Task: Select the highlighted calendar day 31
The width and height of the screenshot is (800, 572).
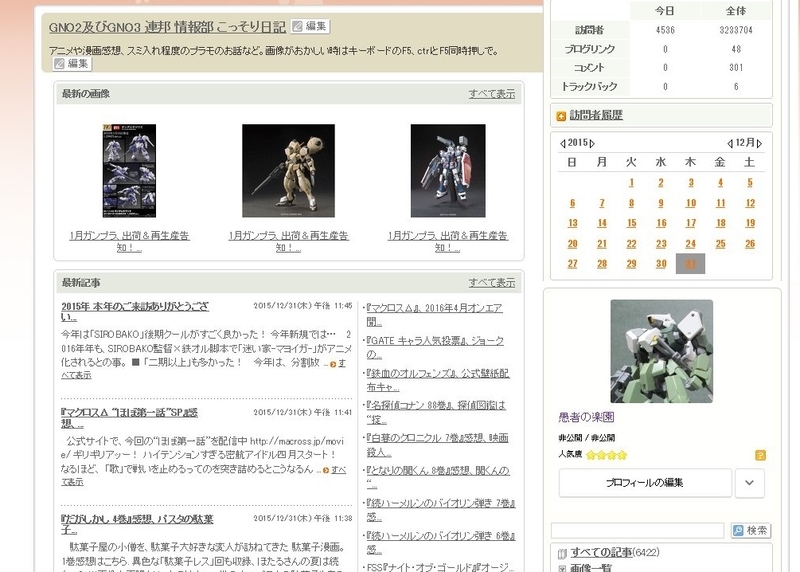Action: click(690, 264)
